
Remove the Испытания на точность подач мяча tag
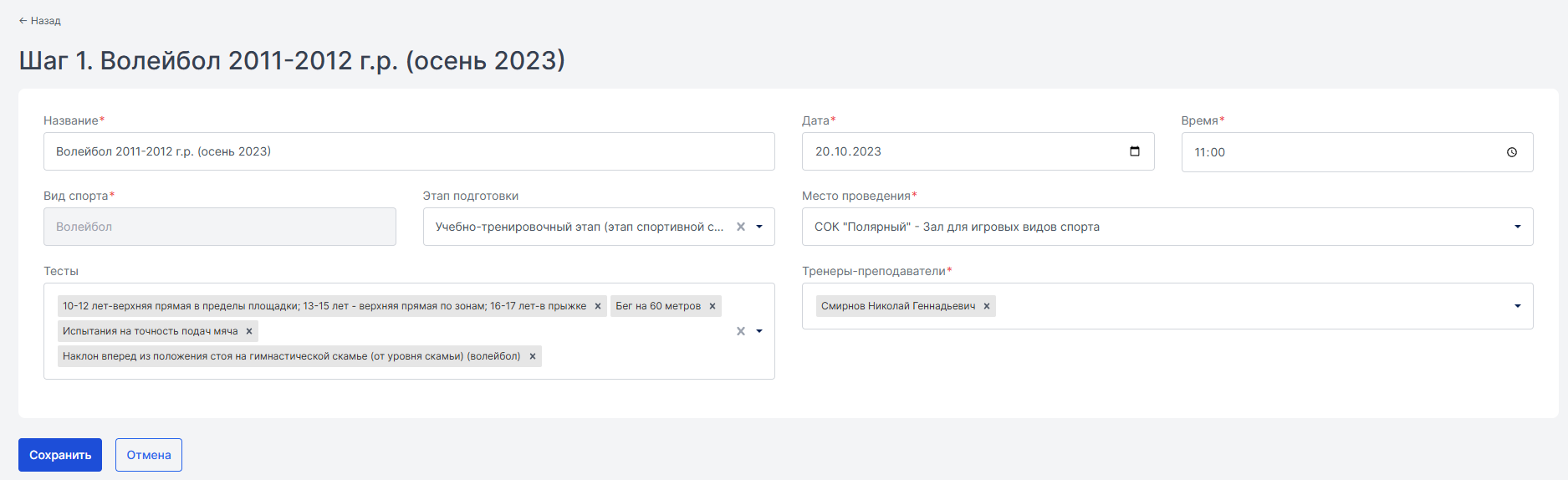(x=249, y=331)
